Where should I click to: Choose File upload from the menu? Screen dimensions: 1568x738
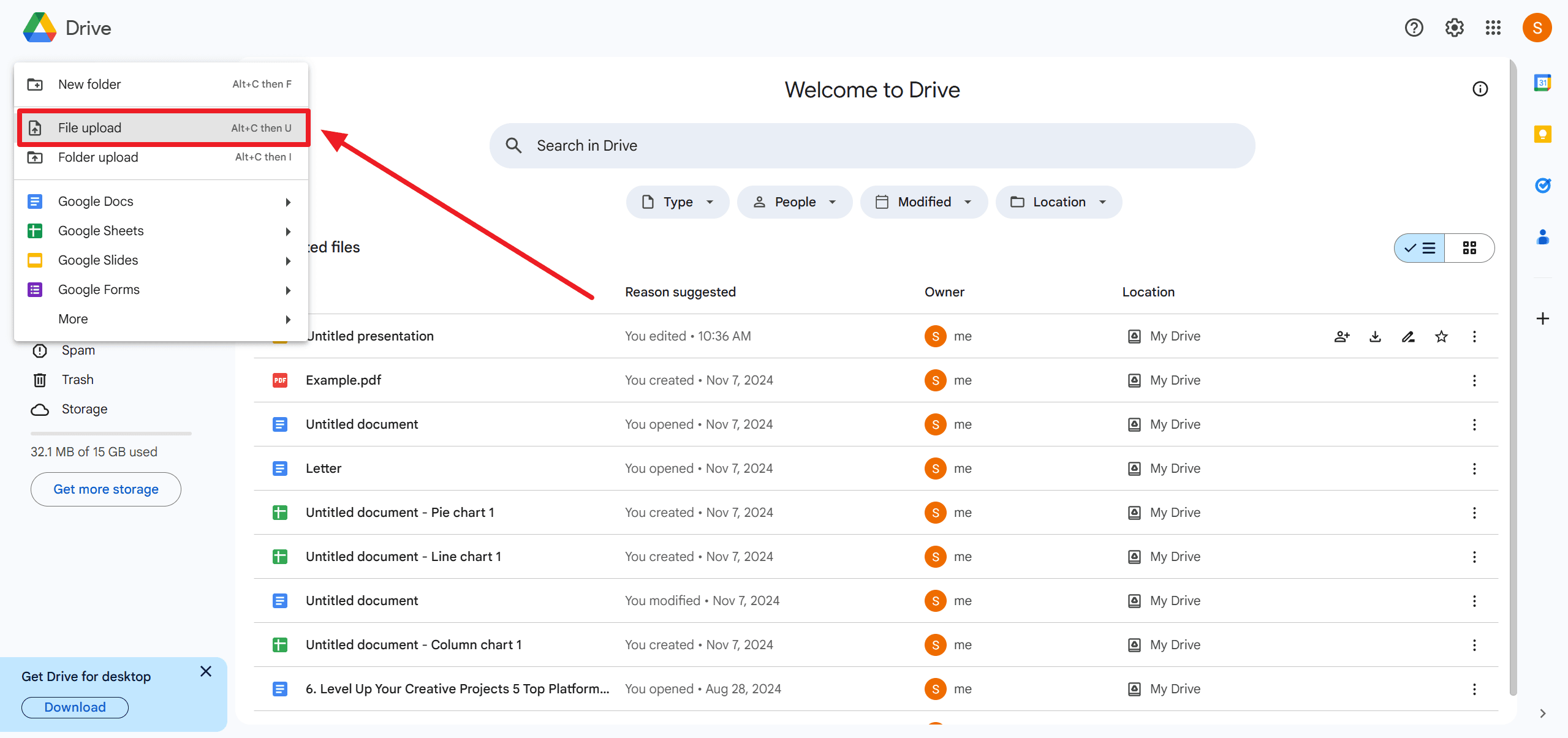(x=161, y=128)
